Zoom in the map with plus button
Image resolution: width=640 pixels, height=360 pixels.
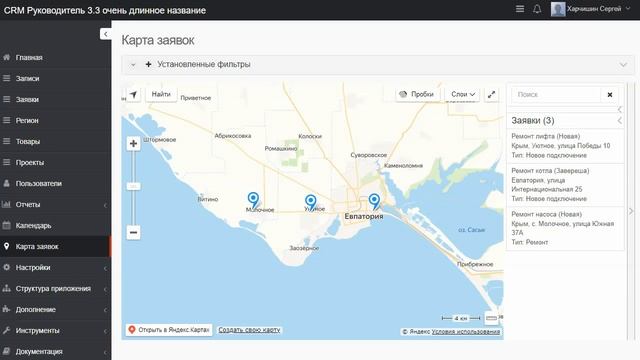point(133,144)
